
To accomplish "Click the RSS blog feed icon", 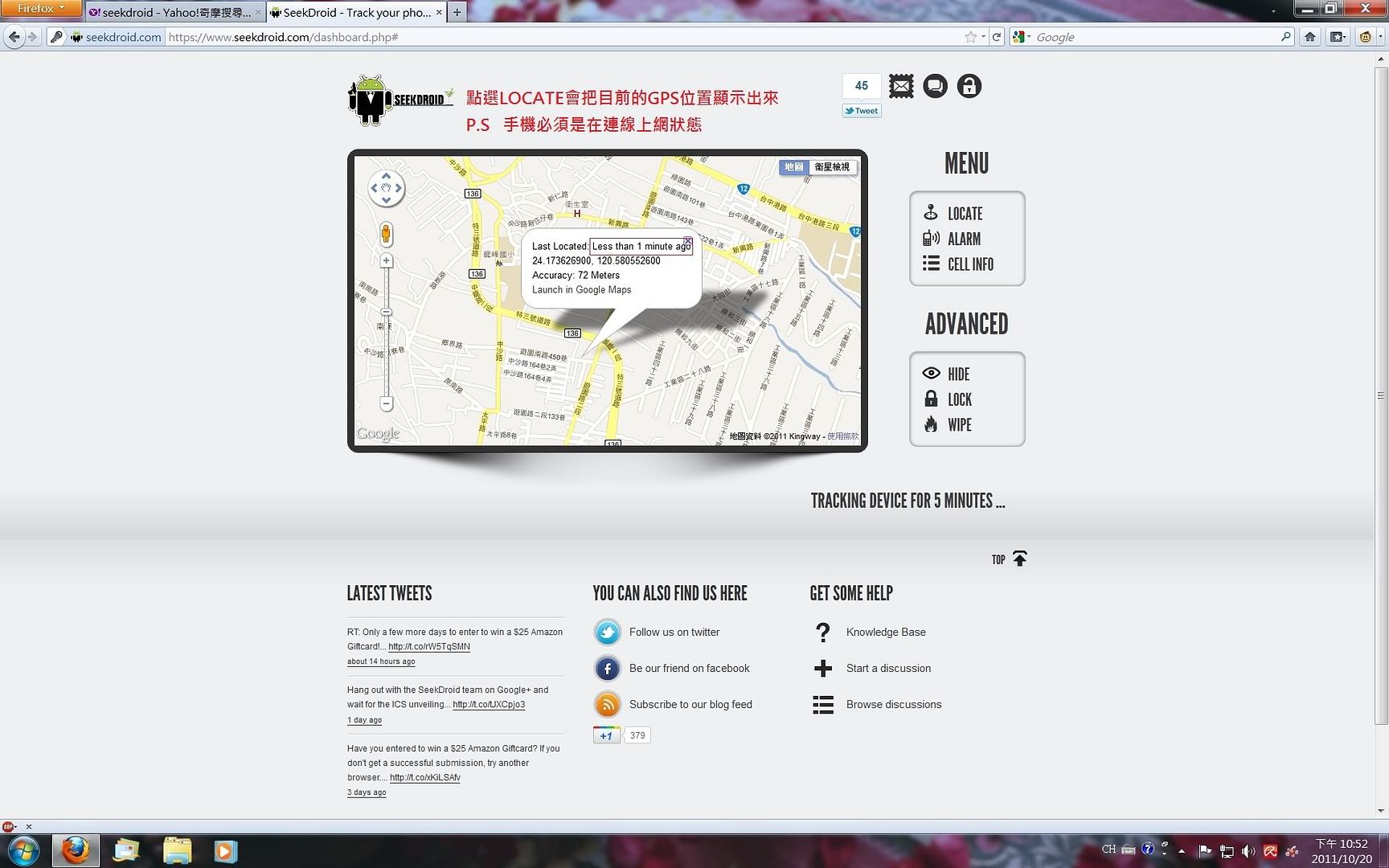I will tap(607, 705).
